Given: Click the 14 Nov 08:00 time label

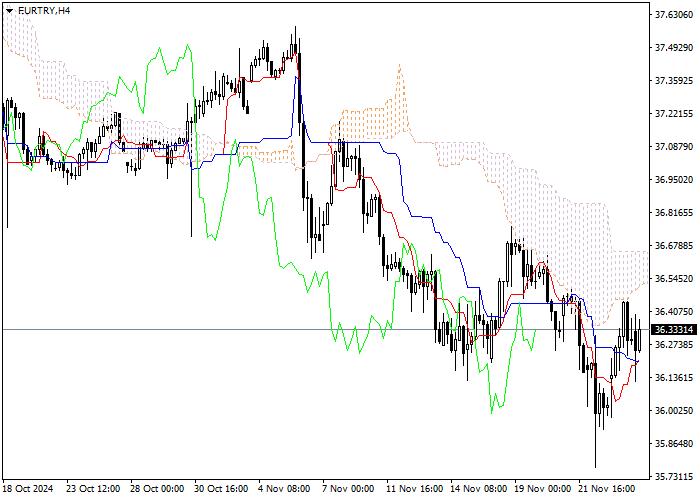Looking at the screenshot, I should pyautogui.click(x=479, y=489).
